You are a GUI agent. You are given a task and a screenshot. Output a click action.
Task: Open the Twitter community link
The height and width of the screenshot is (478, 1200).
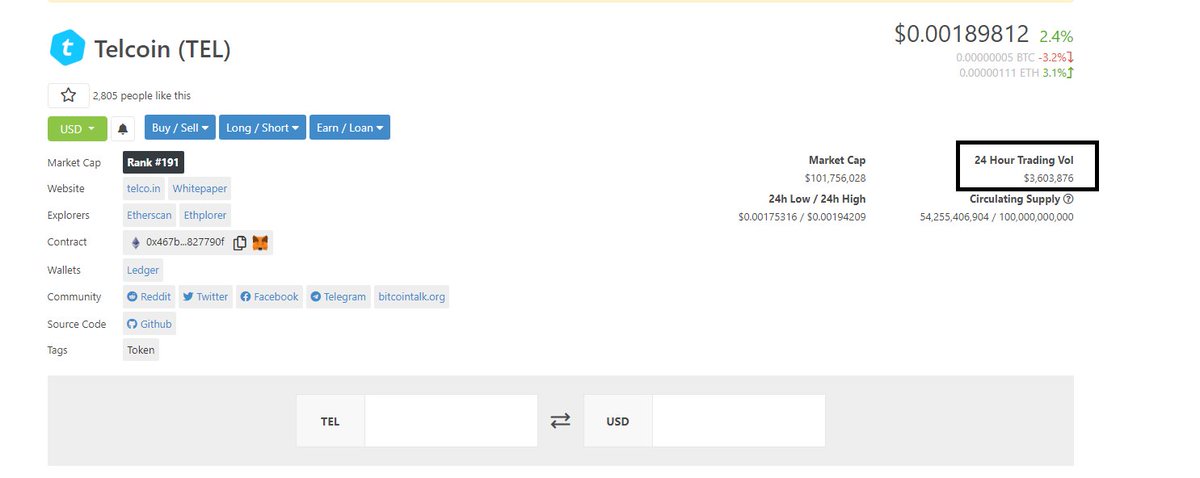click(205, 296)
